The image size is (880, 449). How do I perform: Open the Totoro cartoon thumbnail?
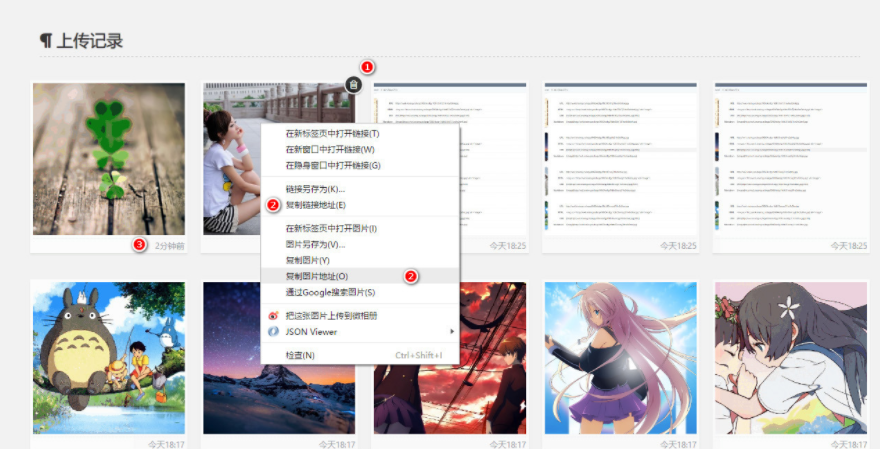coord(109,358)
